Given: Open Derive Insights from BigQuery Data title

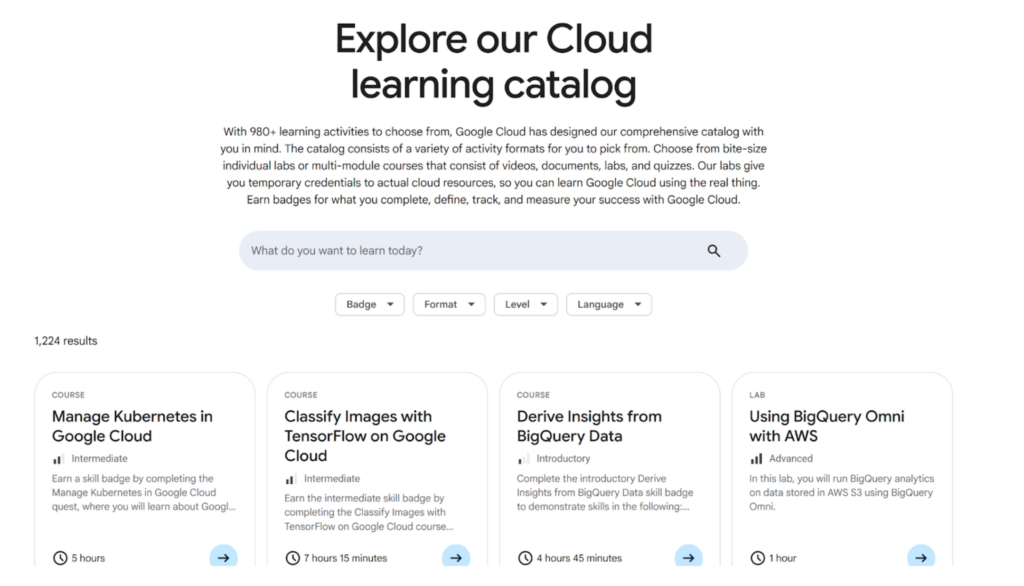Looking at the screenshot, I should click(x=589, y=426).
